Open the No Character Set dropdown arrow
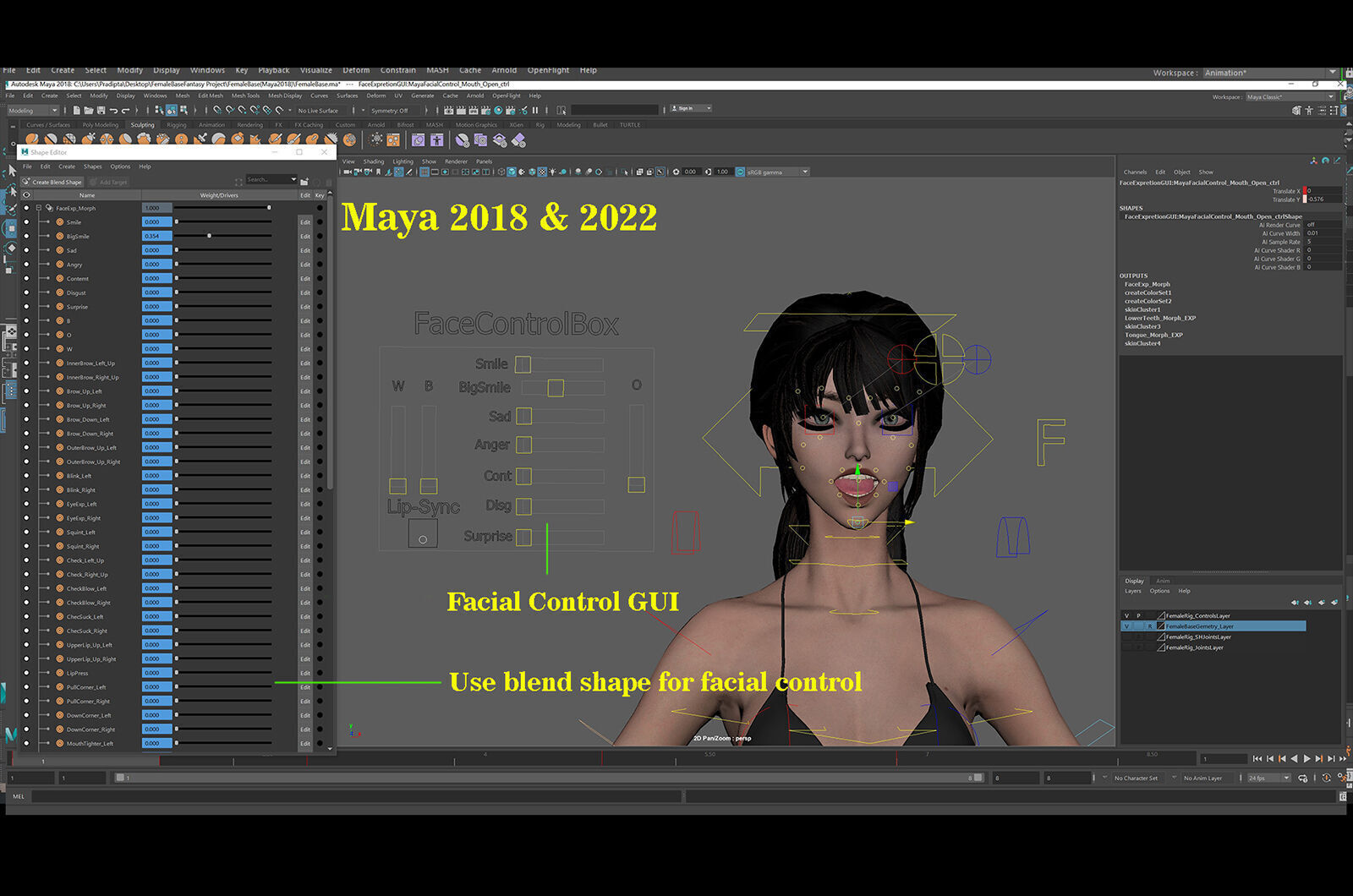Screen dimensions: 1353x896 [1105, 777]
